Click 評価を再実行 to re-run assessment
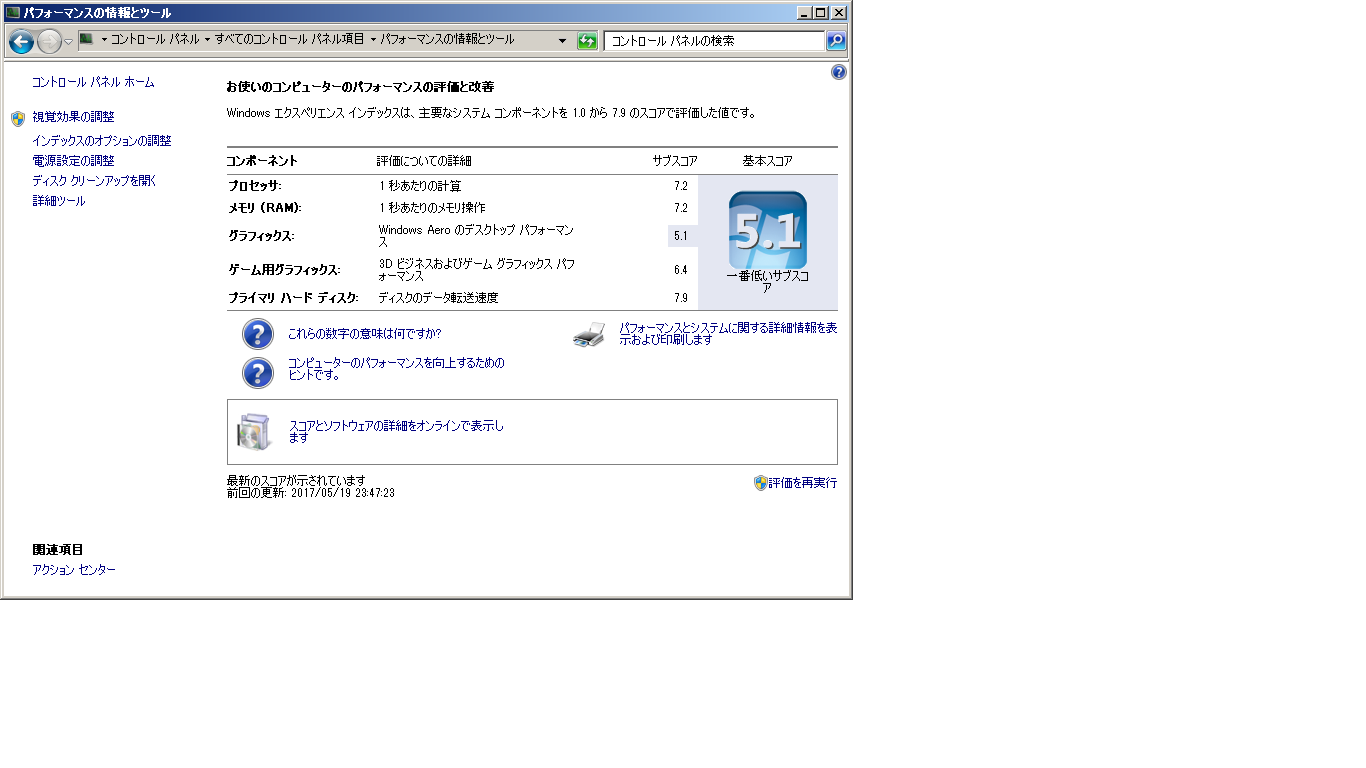The width and height of the screenshot is (1366, 768). (802, 483)
